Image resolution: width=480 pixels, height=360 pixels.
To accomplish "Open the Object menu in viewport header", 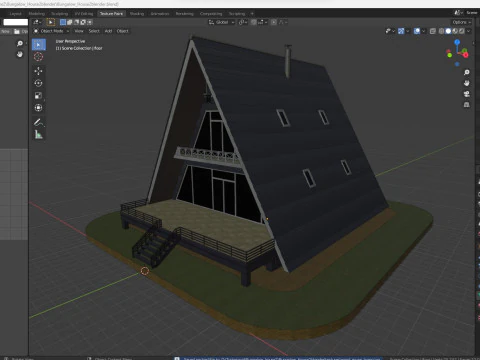I will [x=122, y=31].
